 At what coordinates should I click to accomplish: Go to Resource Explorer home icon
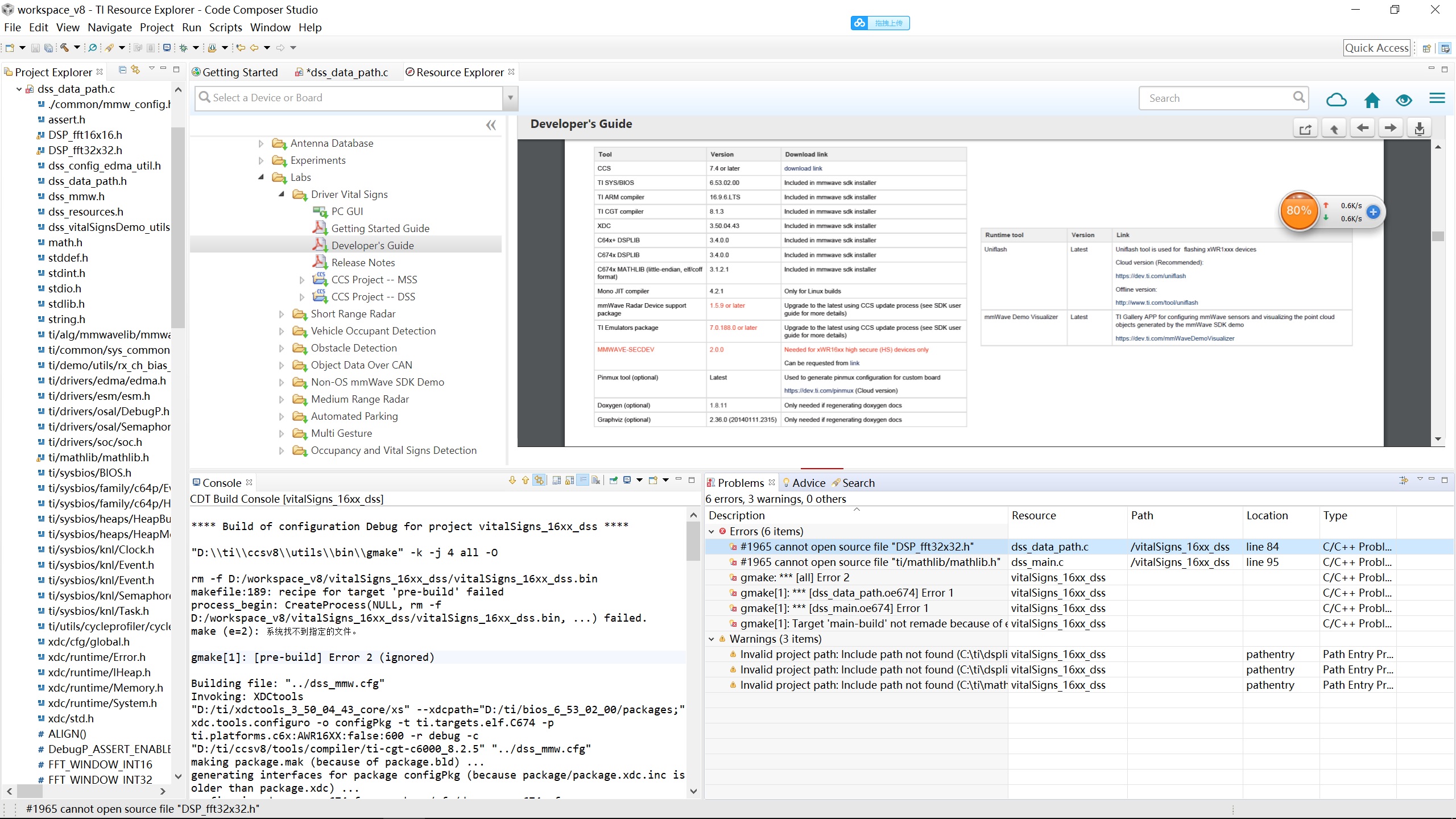pos(1372,100)
